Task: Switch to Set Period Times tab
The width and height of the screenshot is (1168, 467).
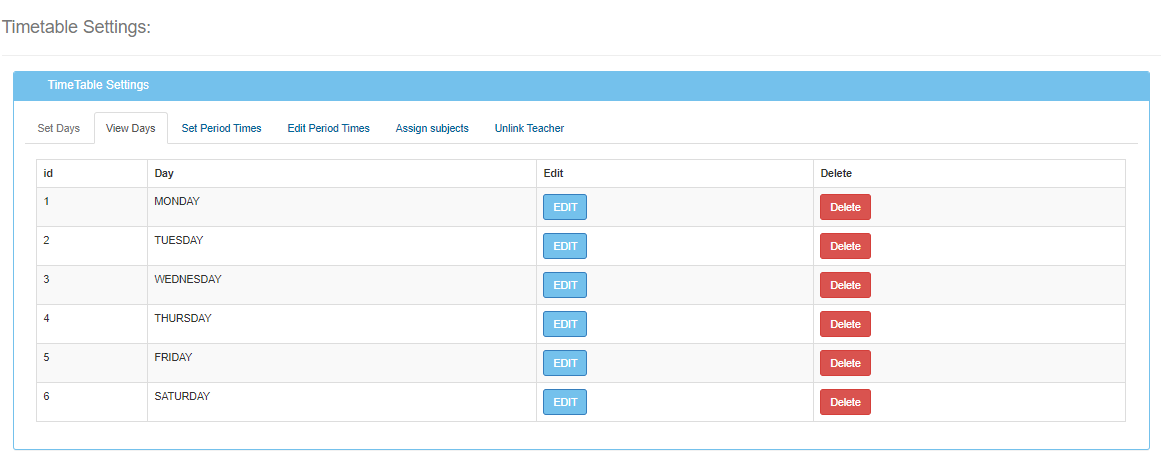Action: 221,128
